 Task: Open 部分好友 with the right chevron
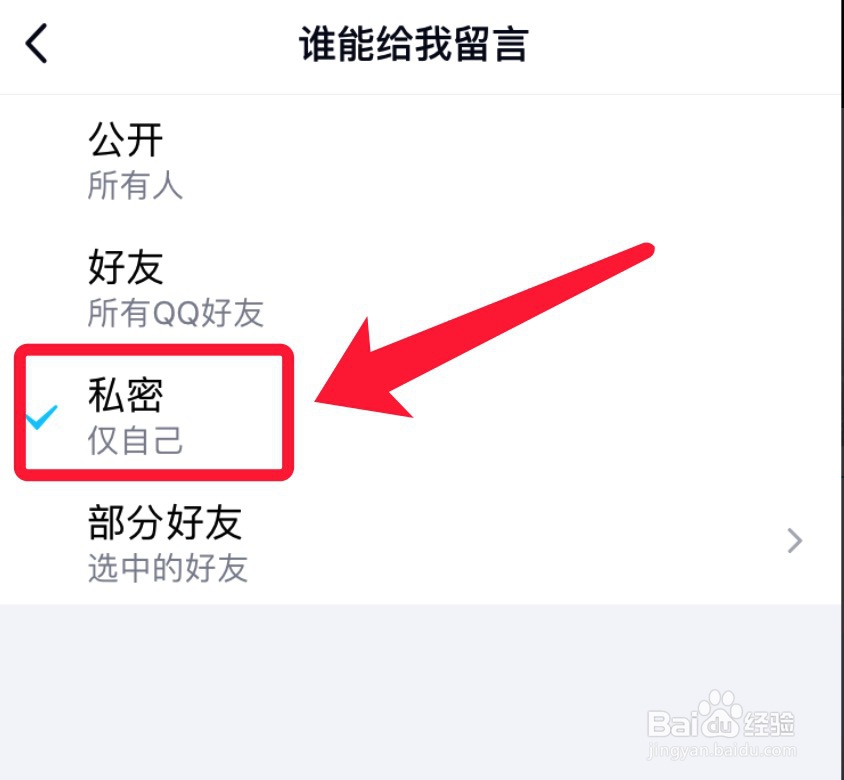[x=794, y=541]
